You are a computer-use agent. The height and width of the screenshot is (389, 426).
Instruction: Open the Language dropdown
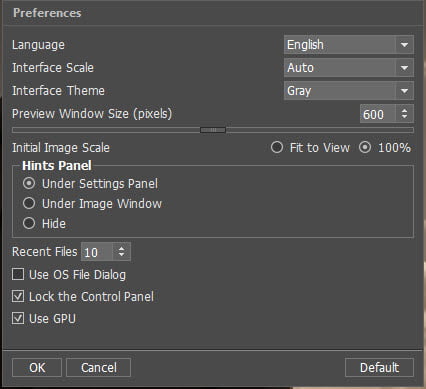click(349, 45)
